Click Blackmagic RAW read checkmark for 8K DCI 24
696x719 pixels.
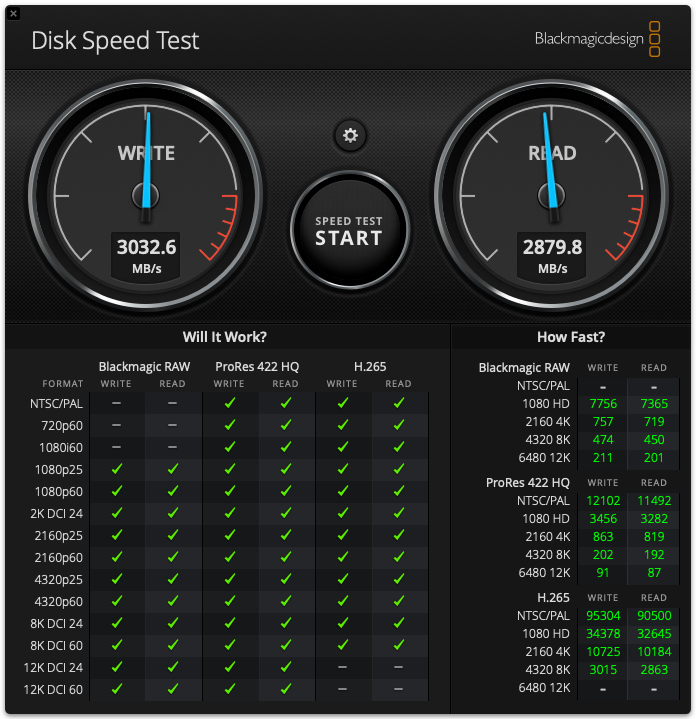[x=173, y=623]
